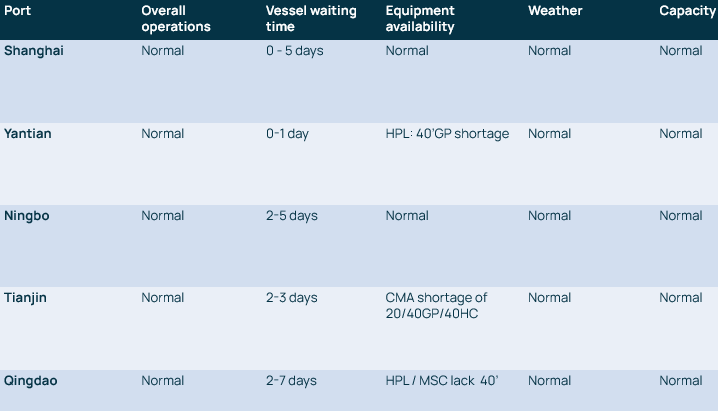
Task: Click Shanghai's Normal equipment availability cell
Action: pyautogui.click(x=407, y=51)
